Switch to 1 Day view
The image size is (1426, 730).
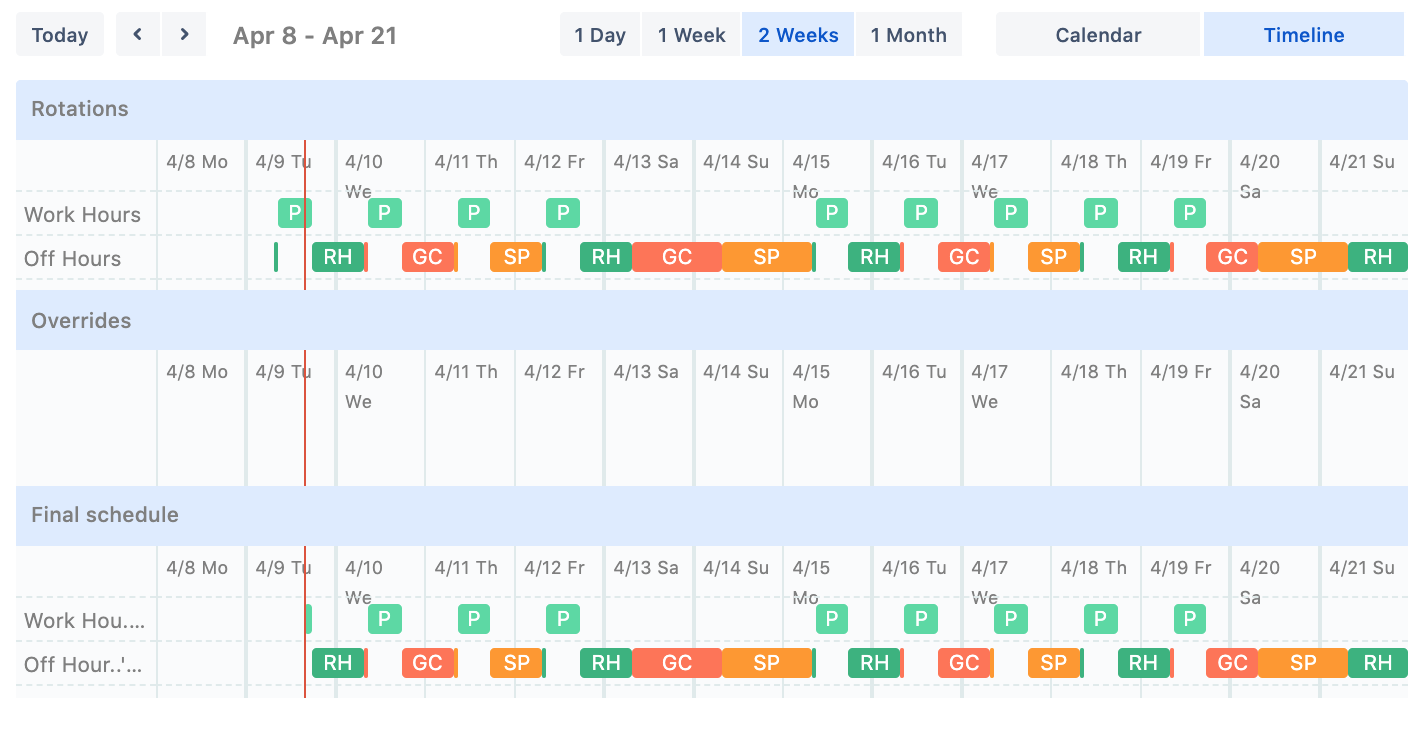(x=600, y=35)
